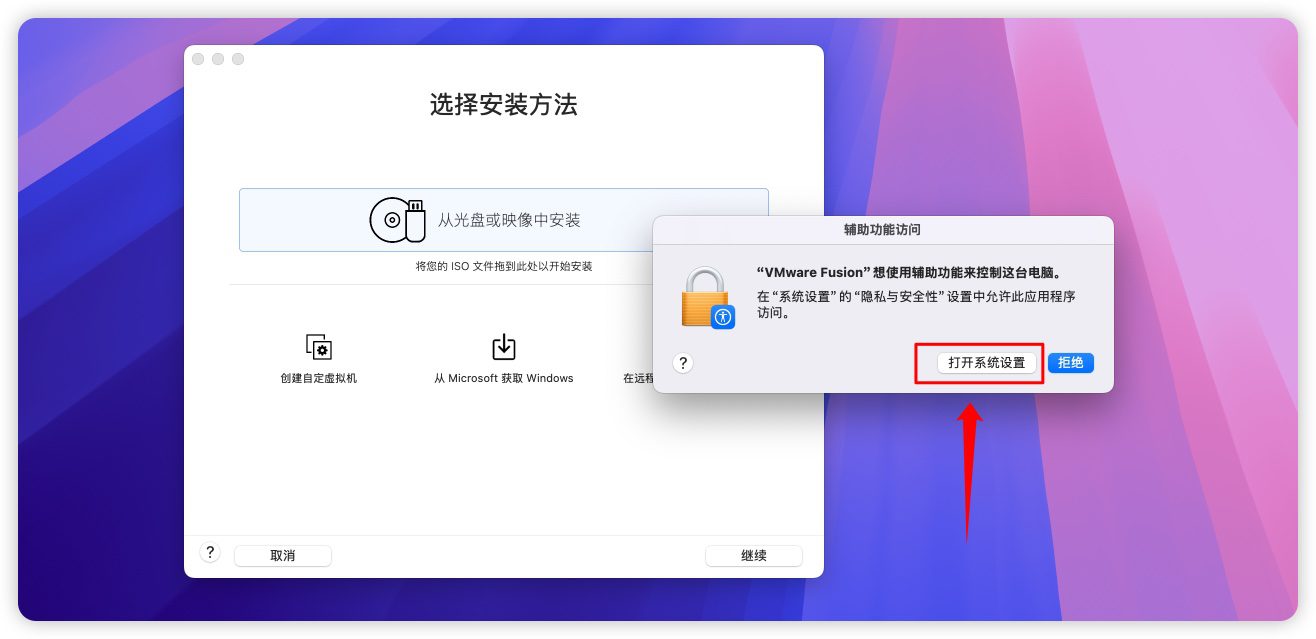Image resolution: width=1316 pixels, height=639 pixels.
Task: Choose the 创建自定虚拟机 label
Action: point(318,378)
